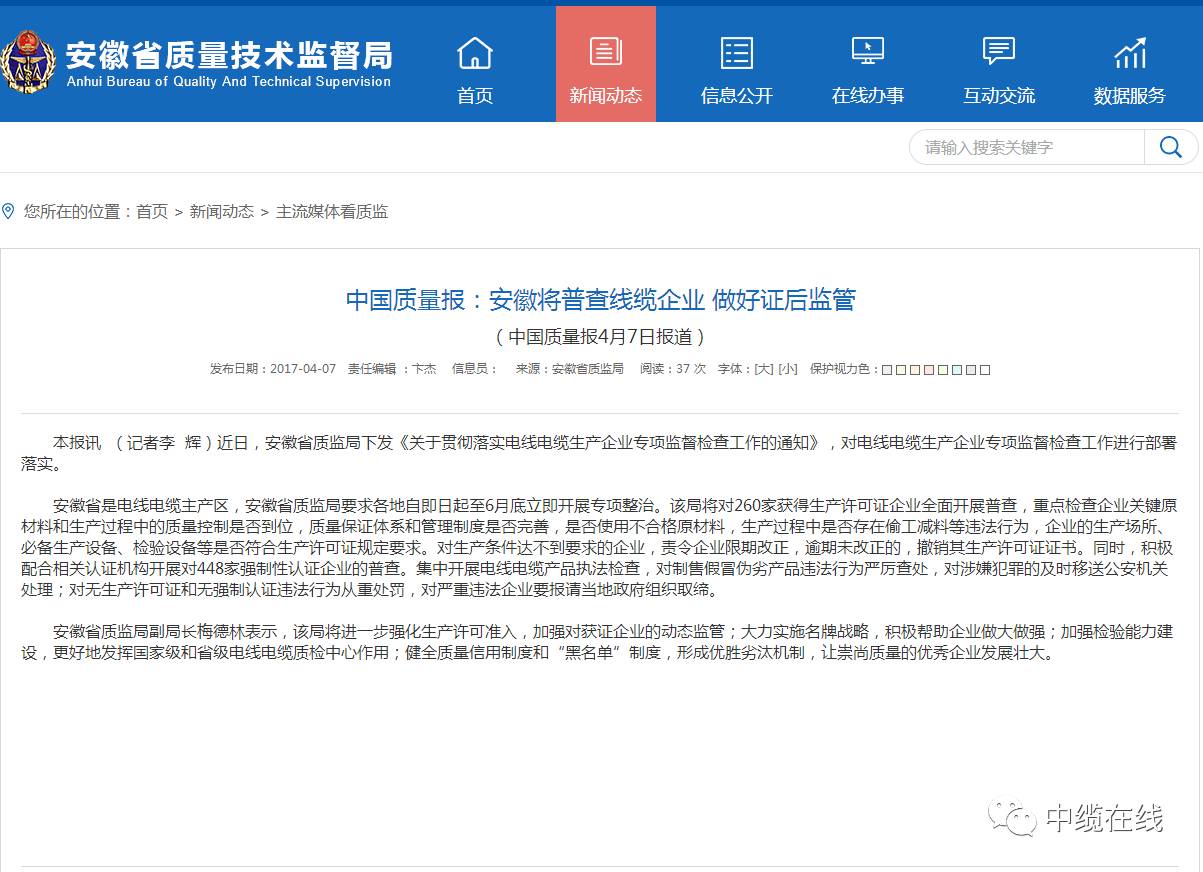Image resolution: width=1203 pixels, height=872 pixels.
Task: Click the 责任编辑：卞杰 text
Action: click(x=392, y=369)
